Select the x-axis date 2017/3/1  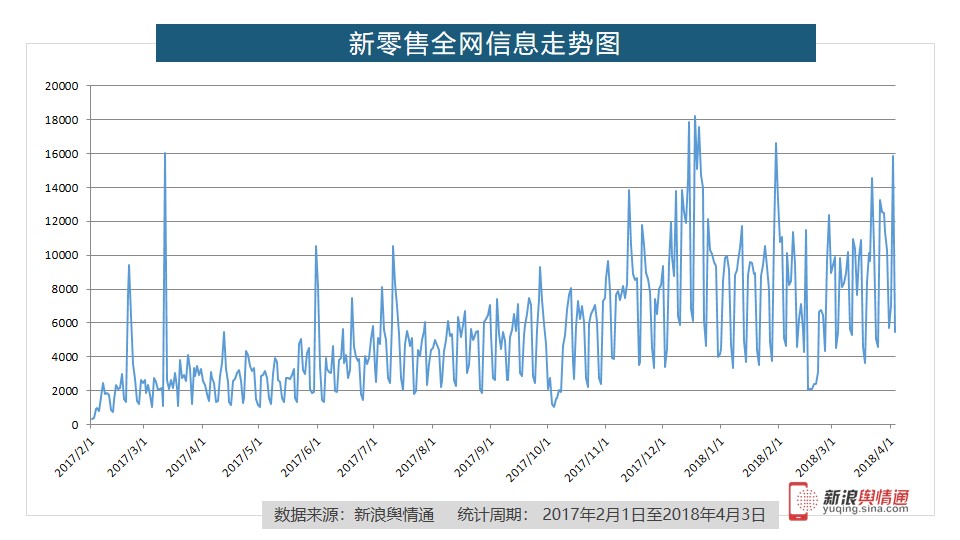tap(127, 457)
